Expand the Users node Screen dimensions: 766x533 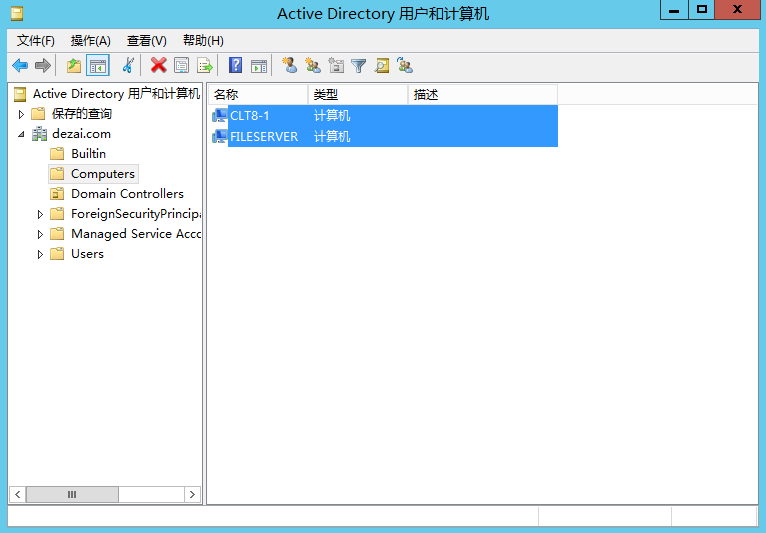[40, 255]
